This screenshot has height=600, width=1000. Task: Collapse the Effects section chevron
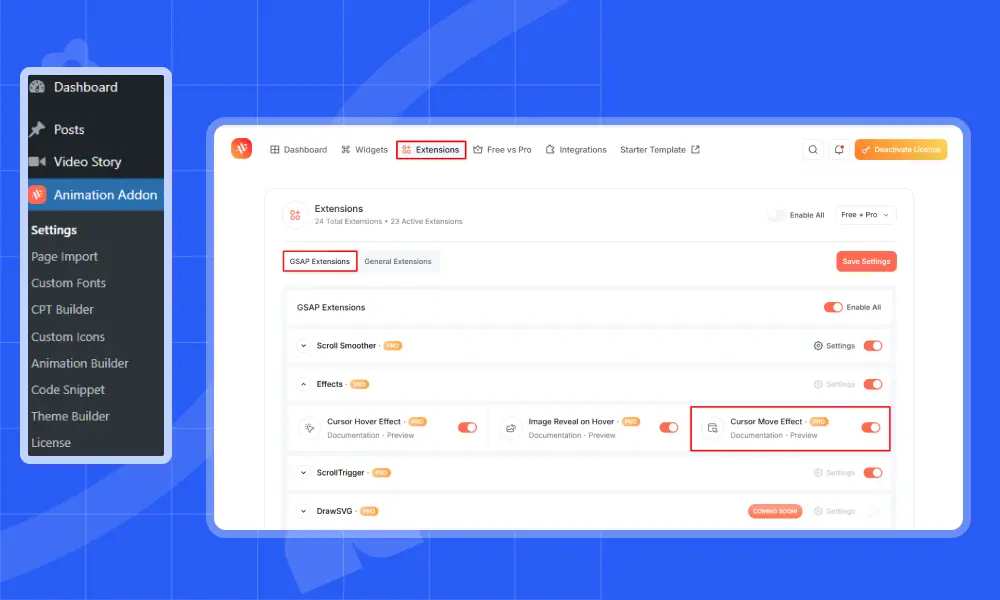(303, 384)
